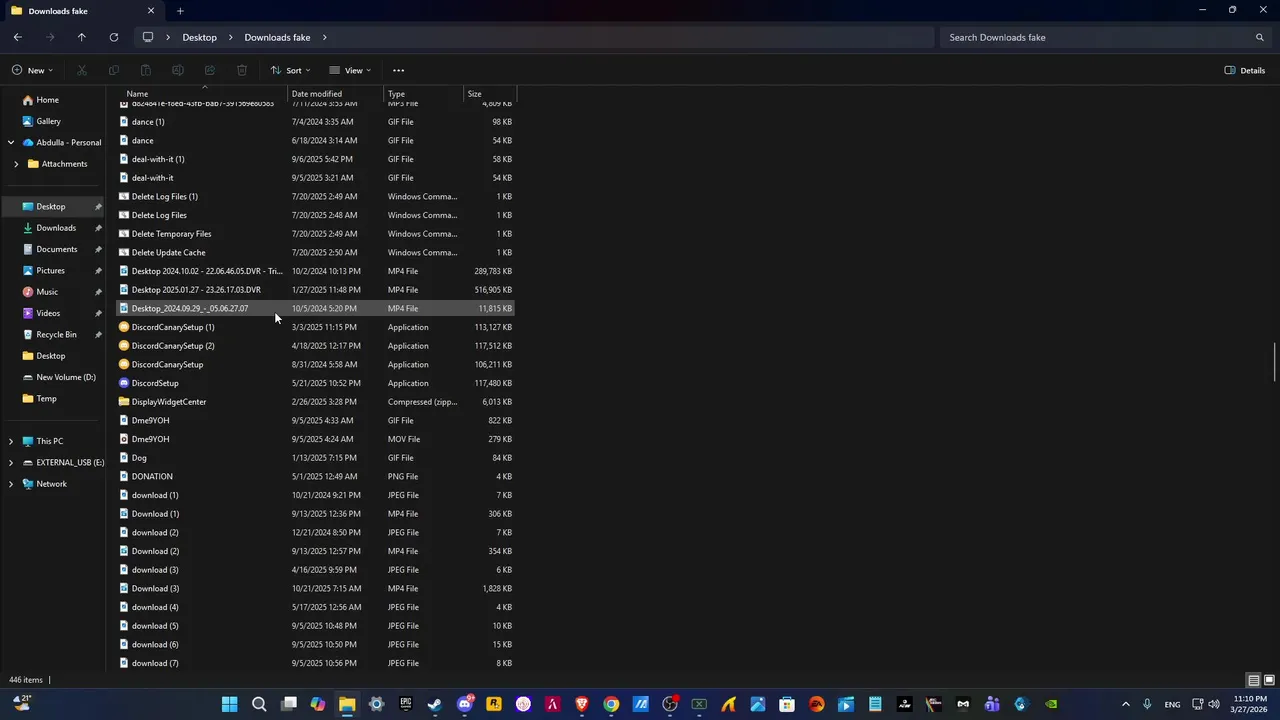This screenshot has height=720, width=1280.
Task: Open Downloads in the sidebar
Action: point(56,228)
